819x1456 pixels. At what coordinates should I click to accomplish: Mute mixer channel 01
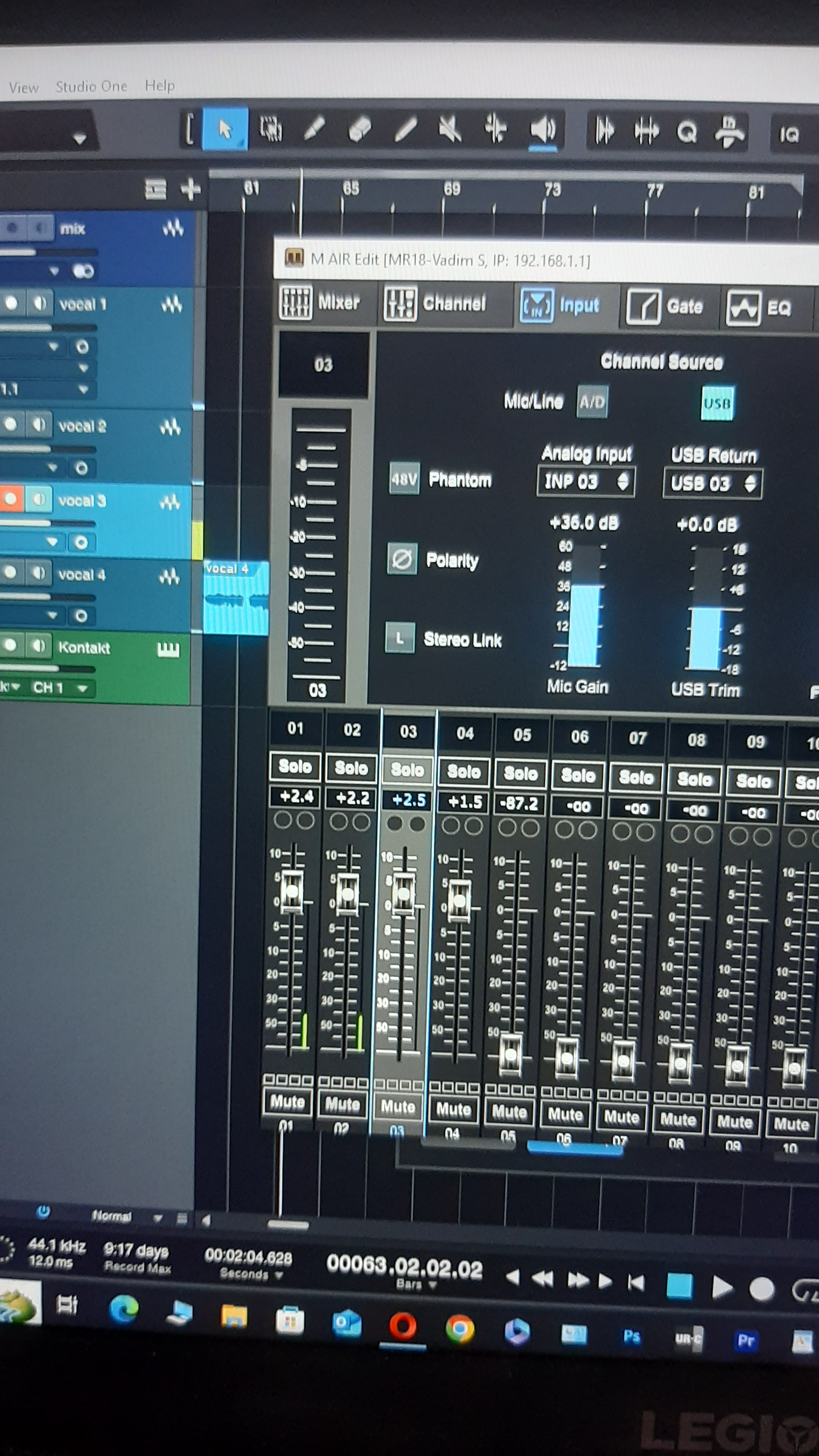click(x=287, y=1101)
